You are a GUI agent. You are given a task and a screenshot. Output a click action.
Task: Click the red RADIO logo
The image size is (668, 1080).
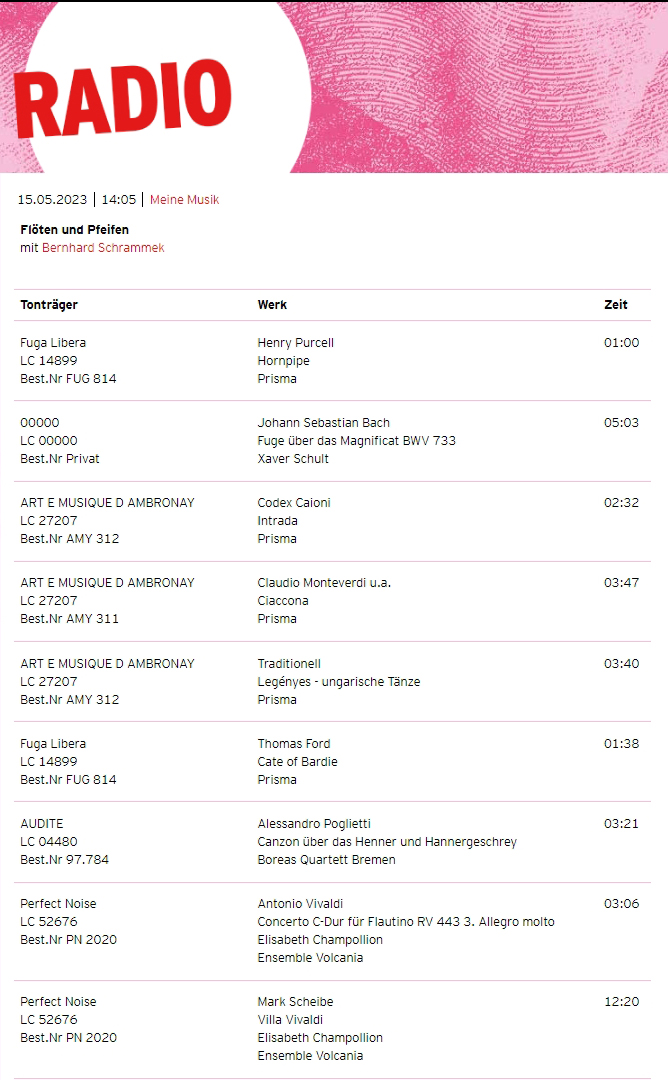coord(124,97)
